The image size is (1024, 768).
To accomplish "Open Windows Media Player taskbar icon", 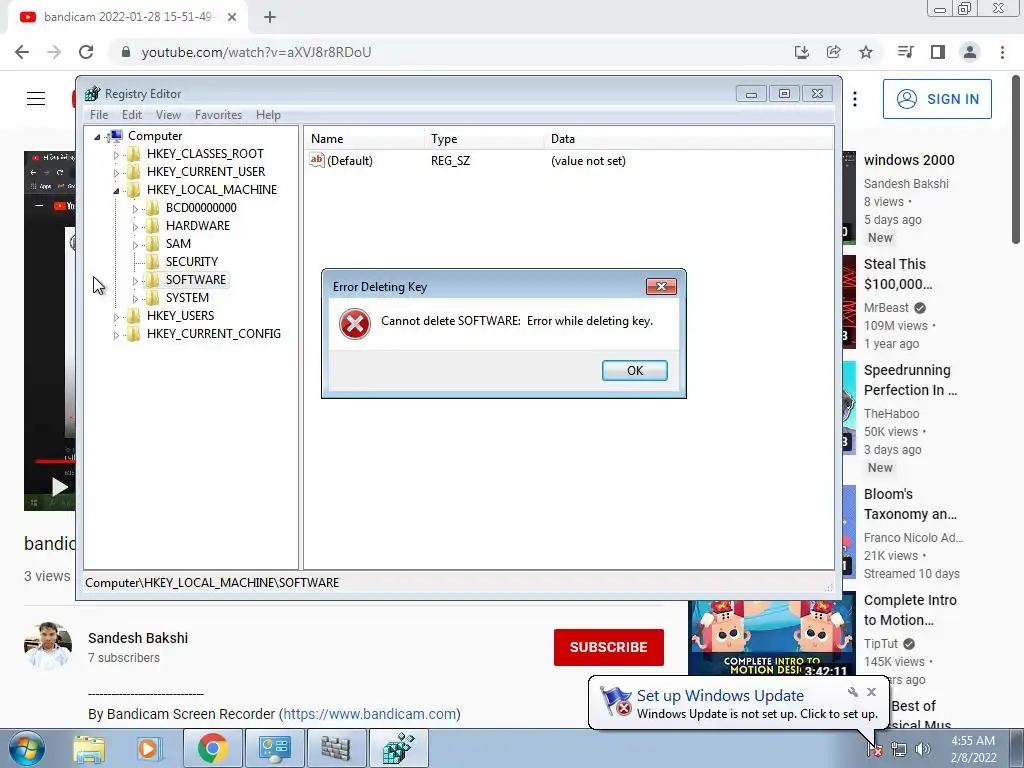I will [149, 749].
